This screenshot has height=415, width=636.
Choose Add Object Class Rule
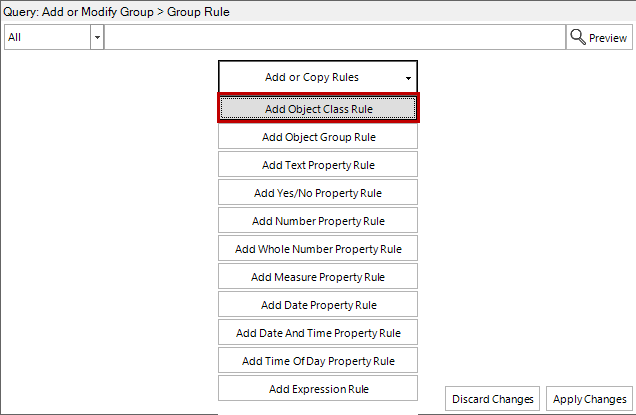(x=318, y=109)
